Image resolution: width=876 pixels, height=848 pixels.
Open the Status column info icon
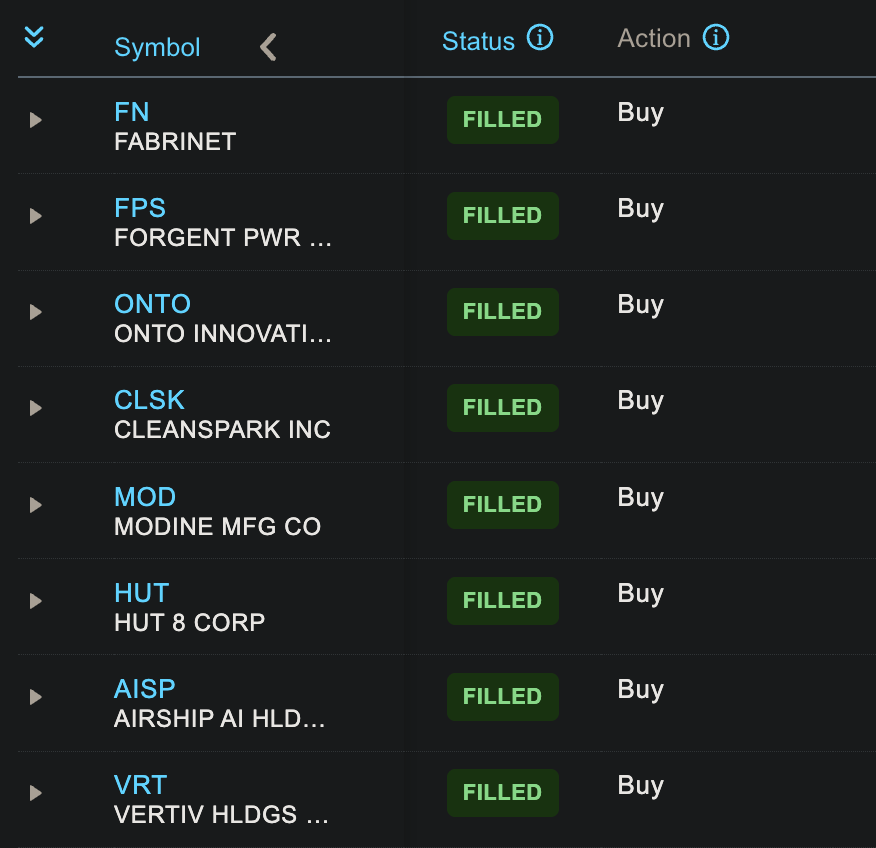pyautogui.click(x=540, y=38)
